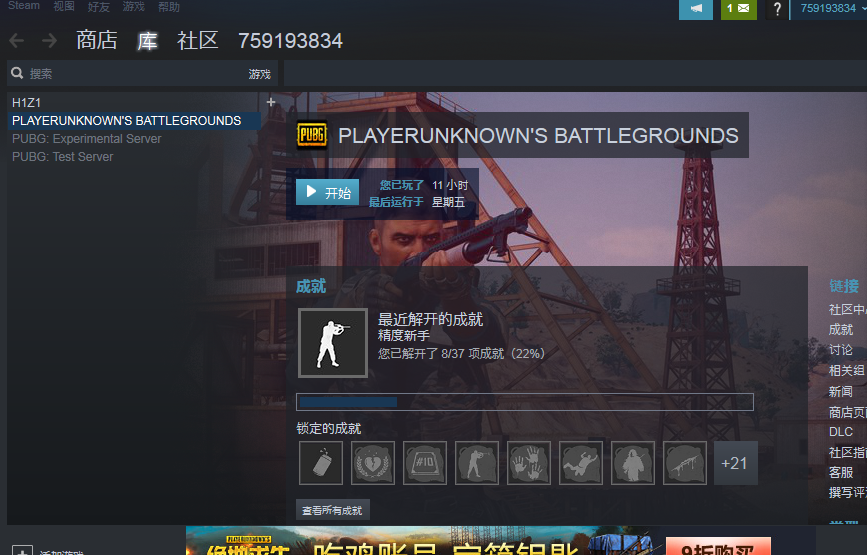Click the 查看所有成就 button

tap(332, 510)
